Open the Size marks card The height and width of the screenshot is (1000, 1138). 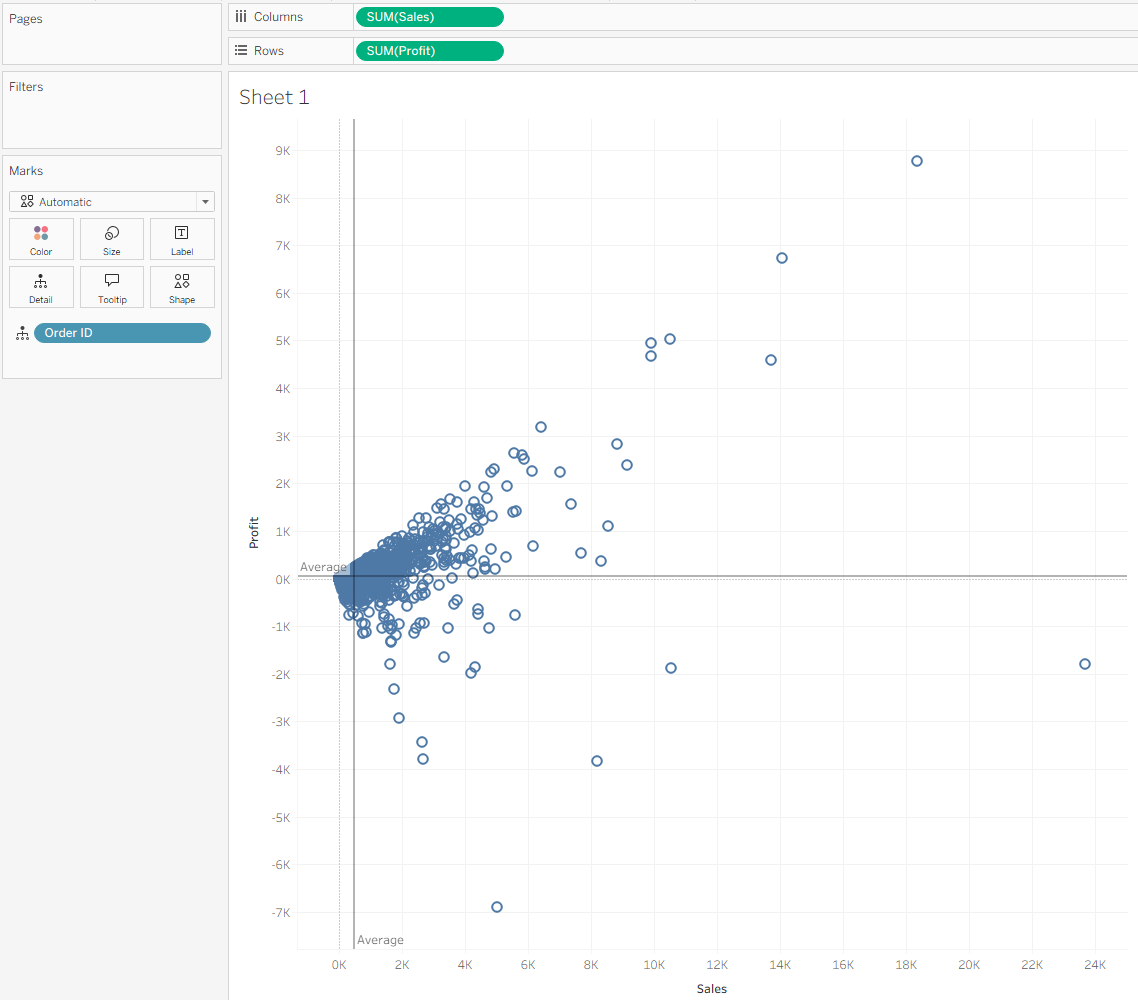pos(112,240)
